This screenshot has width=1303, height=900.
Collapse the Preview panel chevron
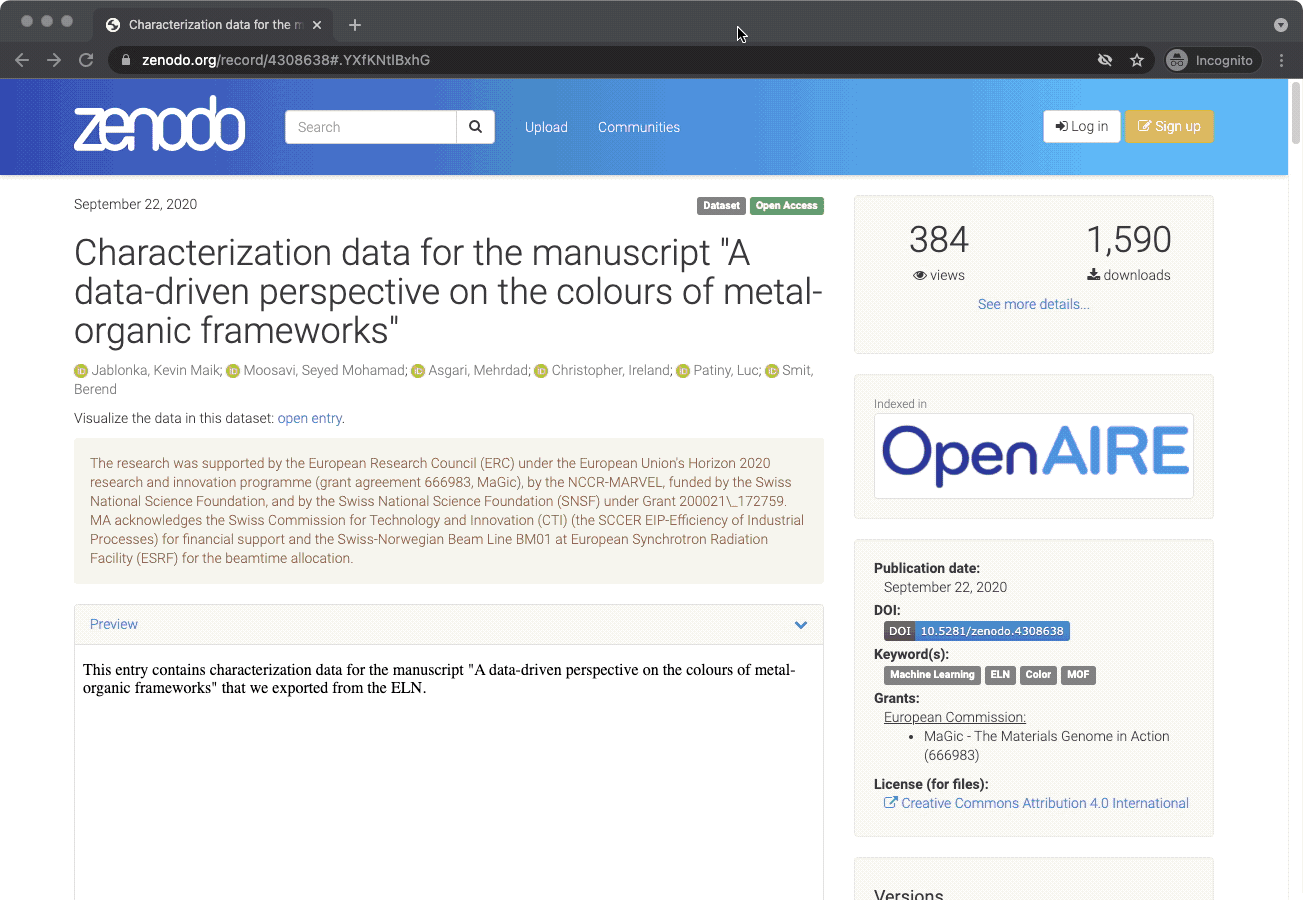click(801, 625)
